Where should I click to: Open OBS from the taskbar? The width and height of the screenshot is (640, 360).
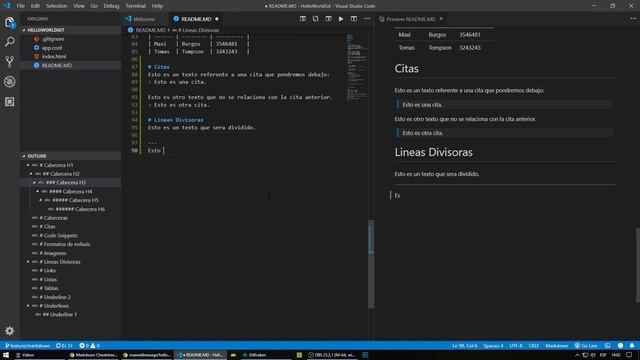tap(333, 355)
